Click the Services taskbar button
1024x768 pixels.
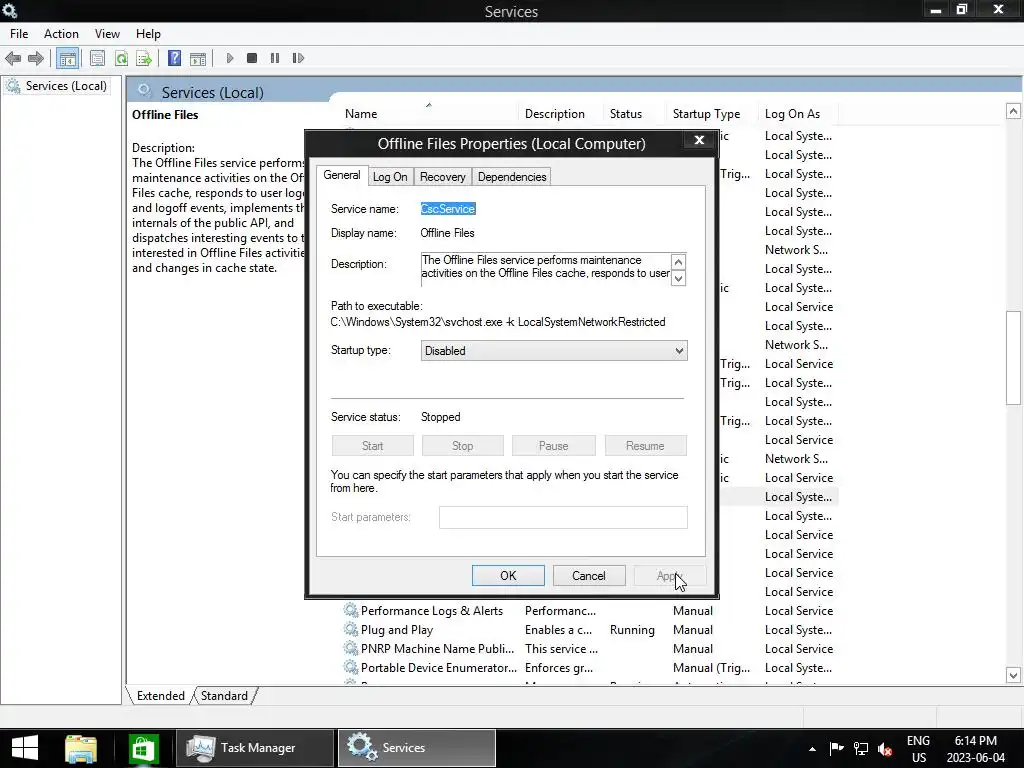pyautogui.click(x=417, y=748)
